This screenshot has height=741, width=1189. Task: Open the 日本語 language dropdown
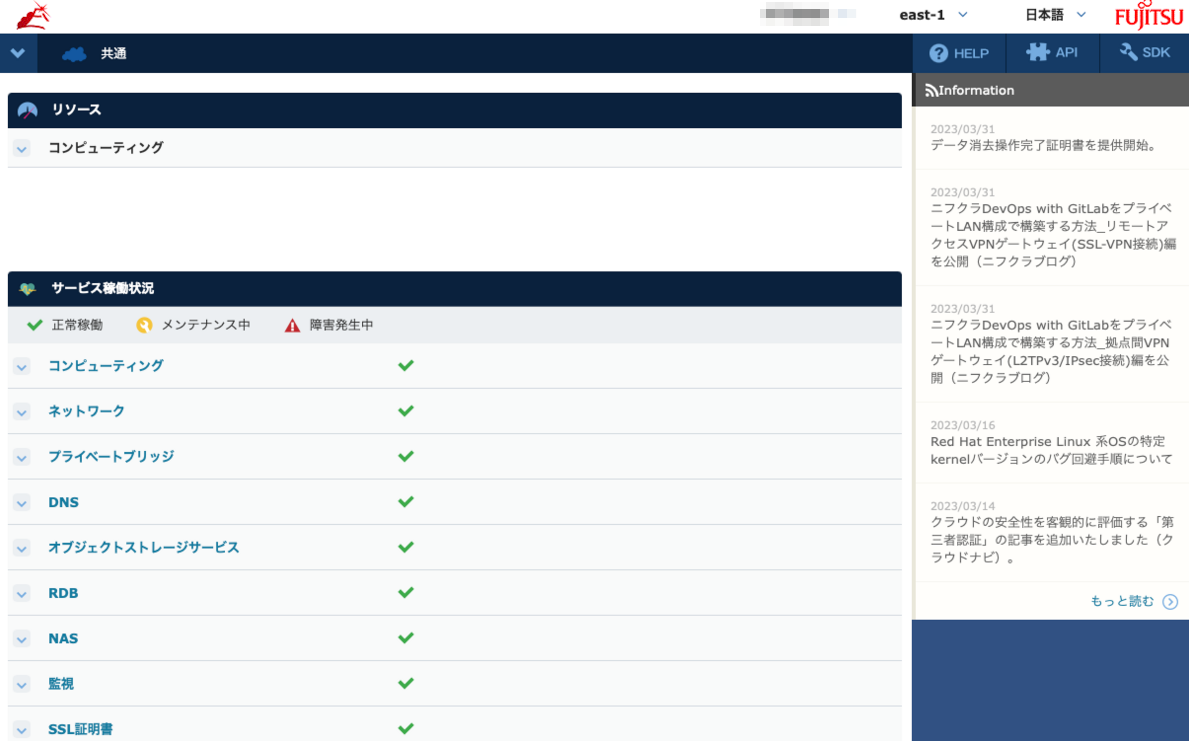[1055, 15]
